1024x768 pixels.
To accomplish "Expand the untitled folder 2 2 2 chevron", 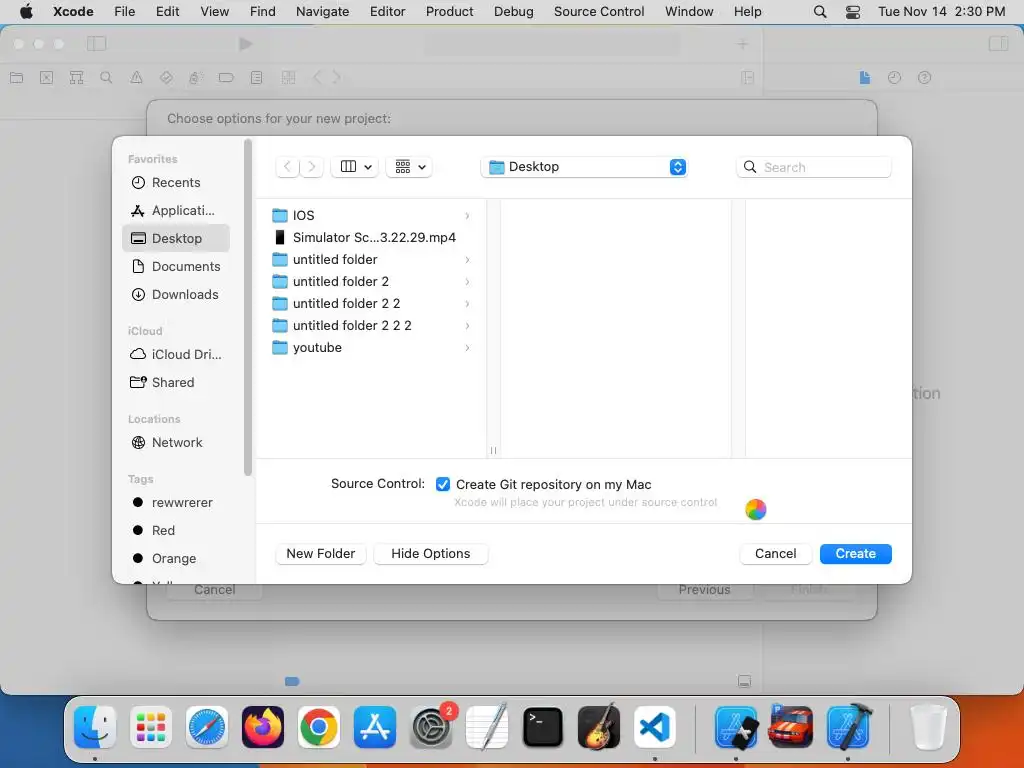I will (x=468, y=326).
